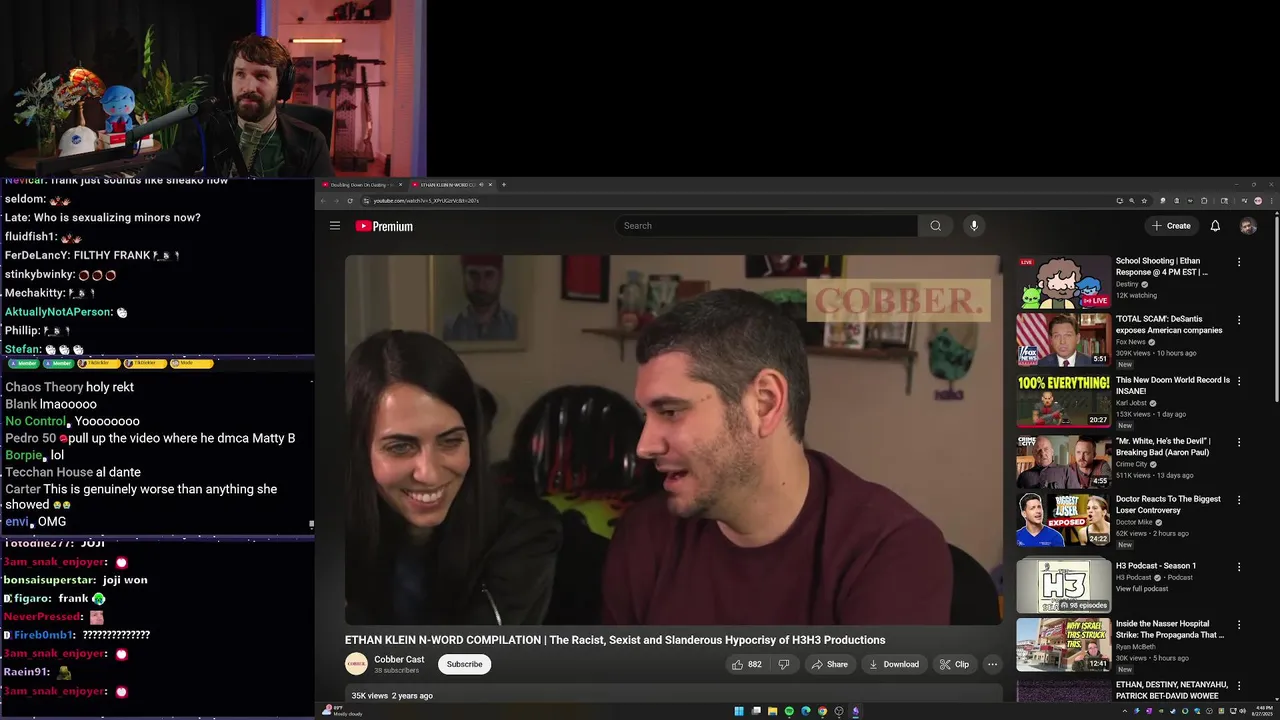
Task: Open options for Nasser Hospital Strike video
Action: [x=1239, y=625]
